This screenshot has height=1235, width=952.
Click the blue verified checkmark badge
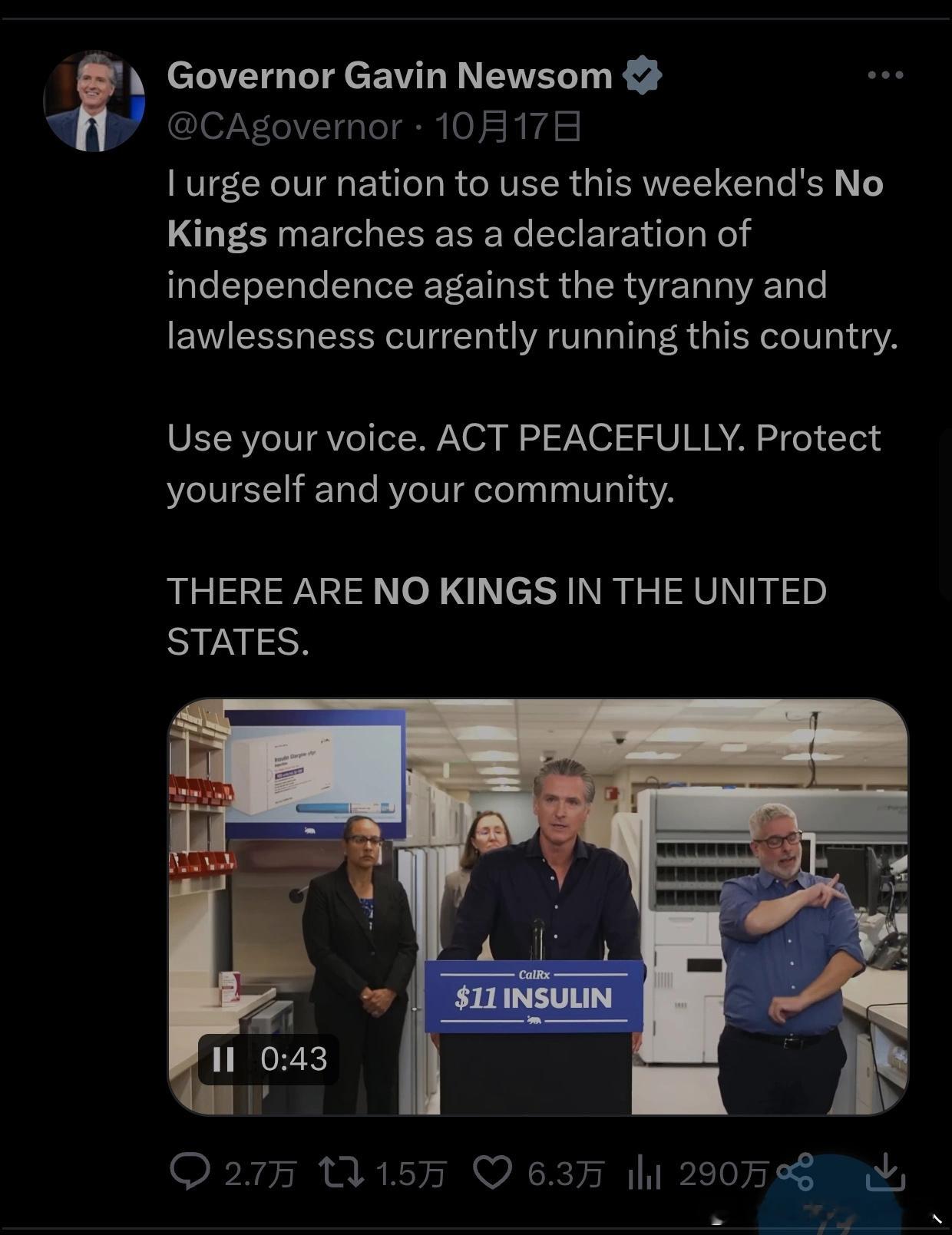642,75
